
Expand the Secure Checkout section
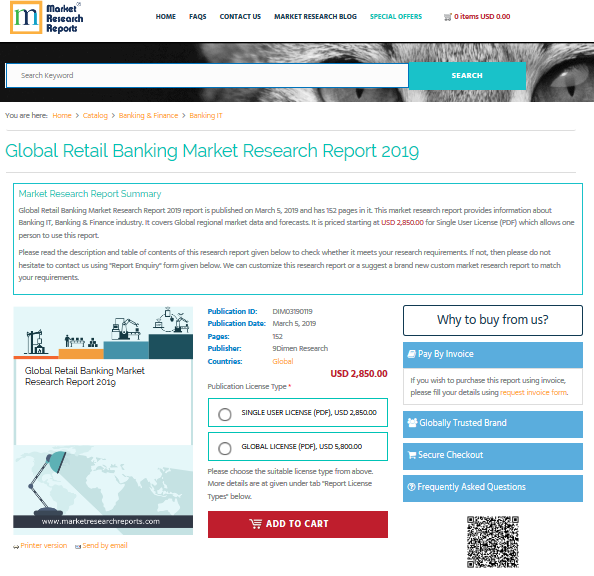(493, 456)
